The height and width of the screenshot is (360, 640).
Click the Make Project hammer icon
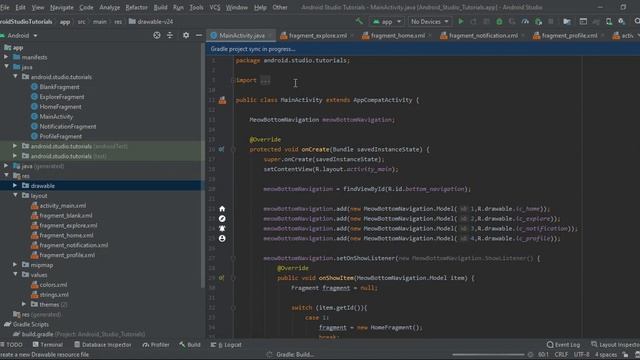click(359, 21)
